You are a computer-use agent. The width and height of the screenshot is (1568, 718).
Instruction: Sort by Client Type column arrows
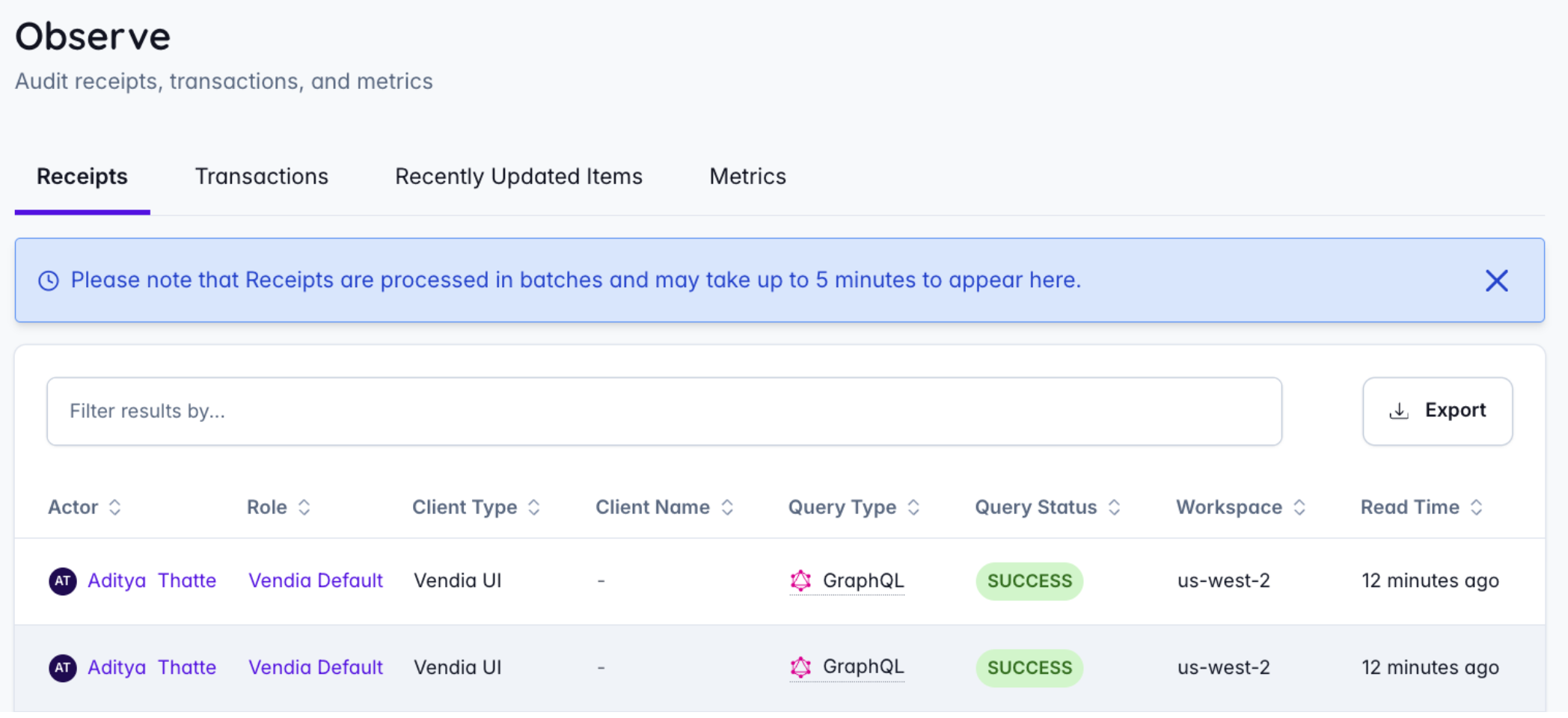[x=534, y=507]
